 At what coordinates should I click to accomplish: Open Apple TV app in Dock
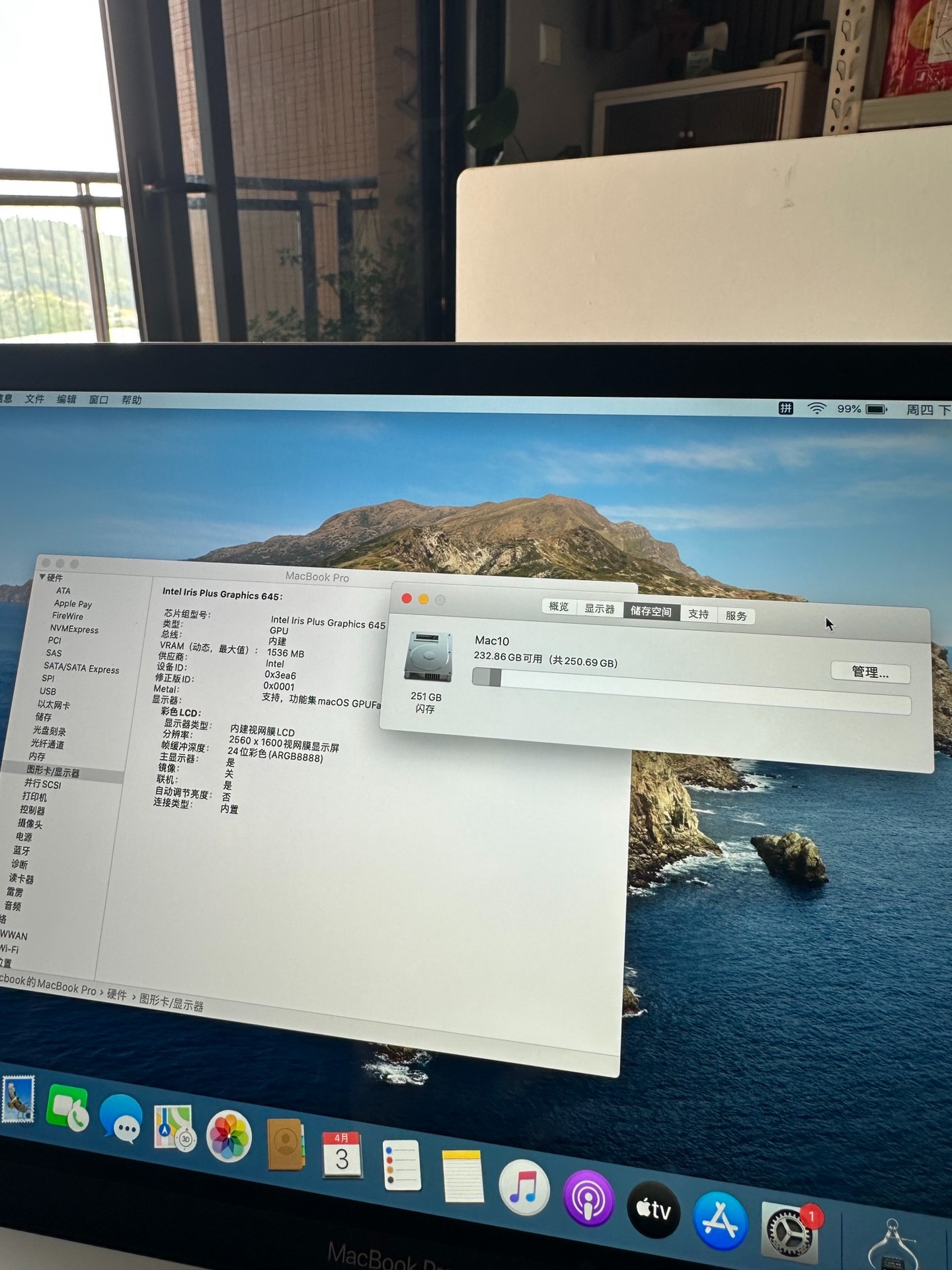click(x=653, y=1209)
